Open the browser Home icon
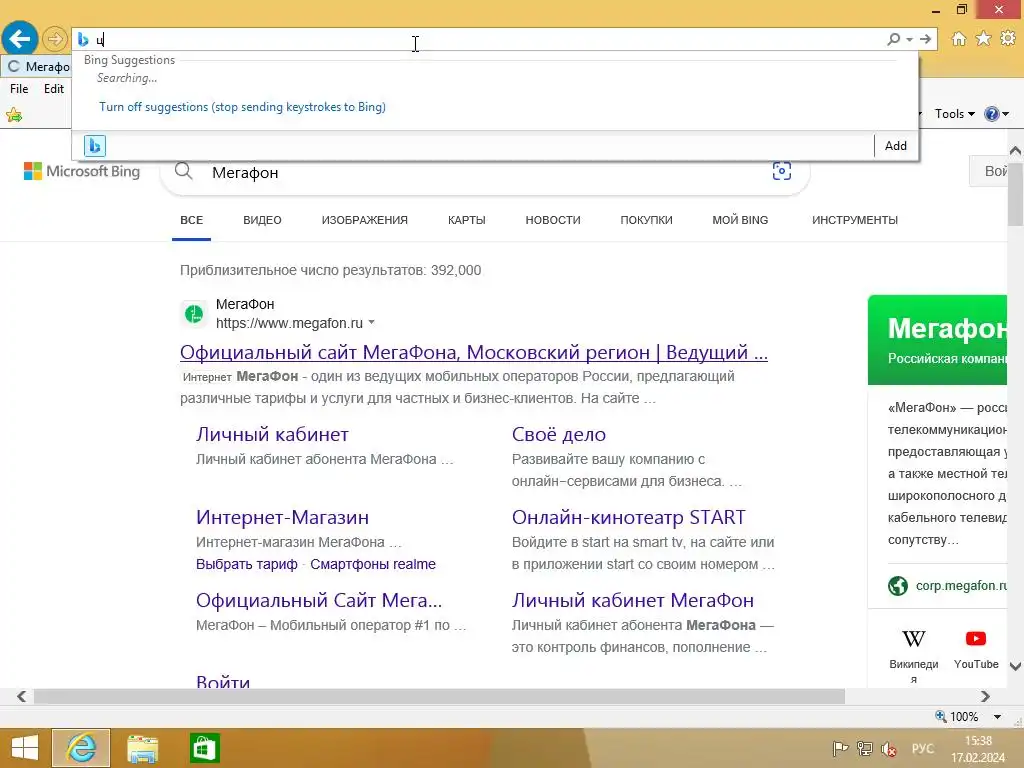1024x768 pixels. (959, 39)
